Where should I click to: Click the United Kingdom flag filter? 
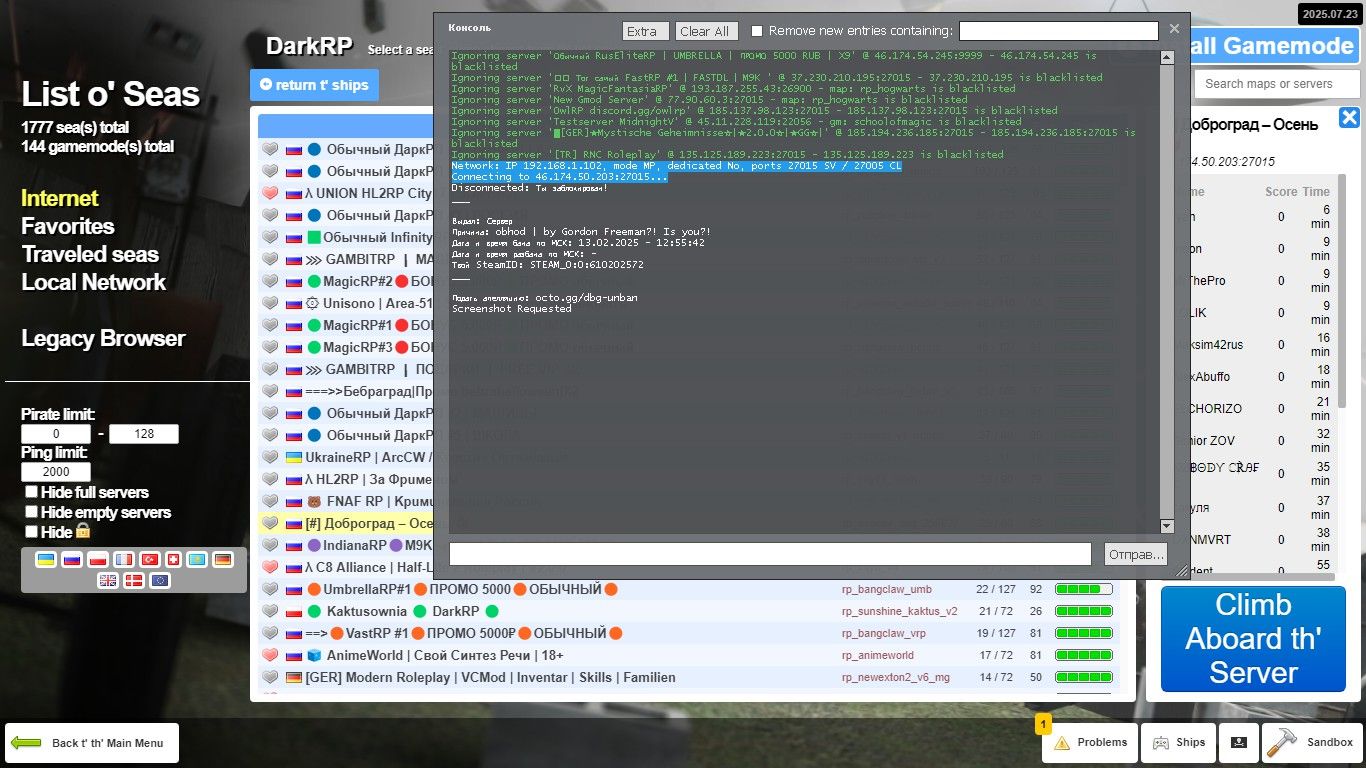(x=107, y=580)
